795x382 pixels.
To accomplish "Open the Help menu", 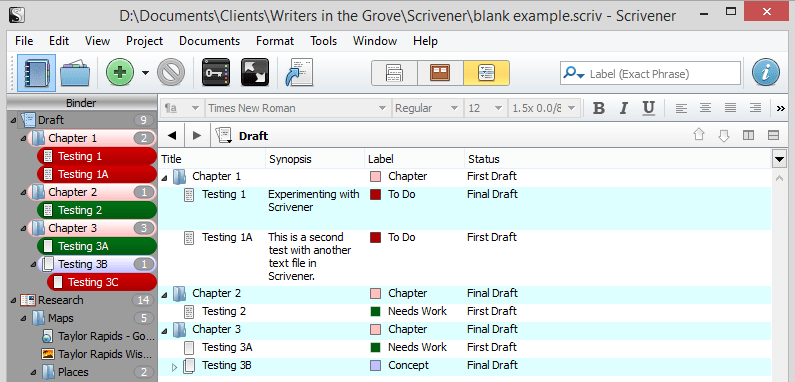I will [425, 41].
